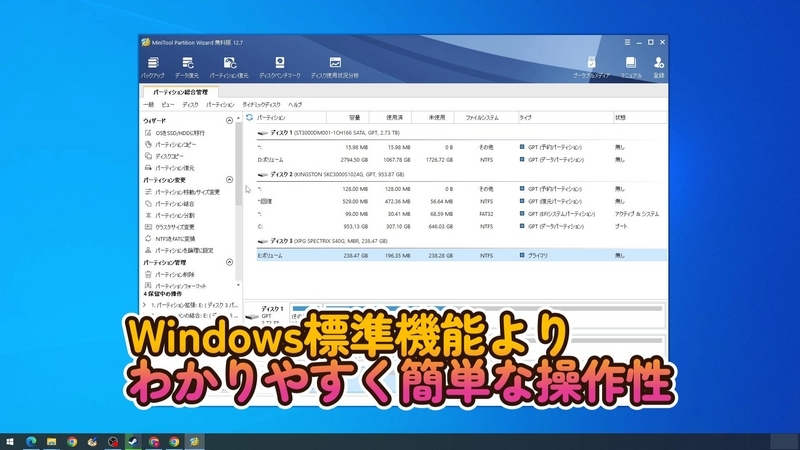
Task: Select NTFSをFATに変換 option
Action: click(x=170, y=239)
